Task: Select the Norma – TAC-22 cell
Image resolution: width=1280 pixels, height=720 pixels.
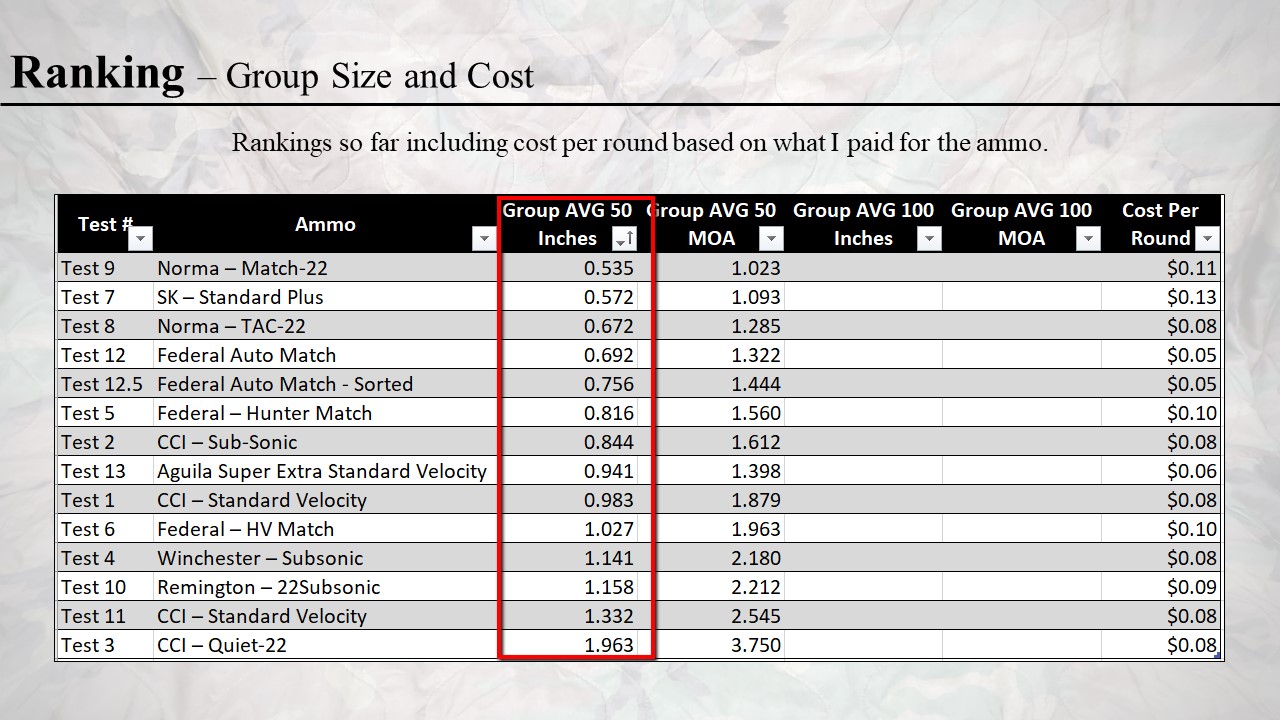Action: pyautogui.click(x=325, y=326)
